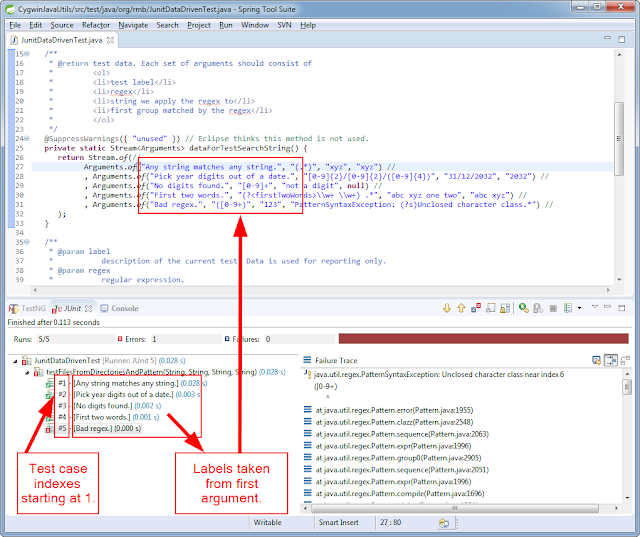Click the Failure Trace scroll-down arrow
This screenshot has height=537, width=640.
coord(627,497)
